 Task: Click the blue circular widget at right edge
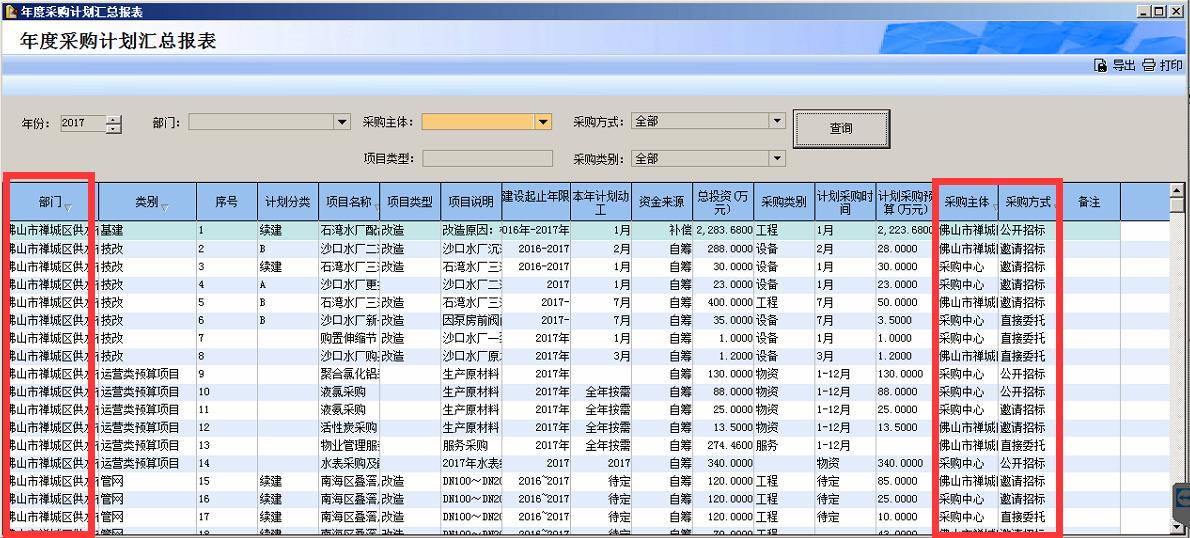coord(1181,497)
